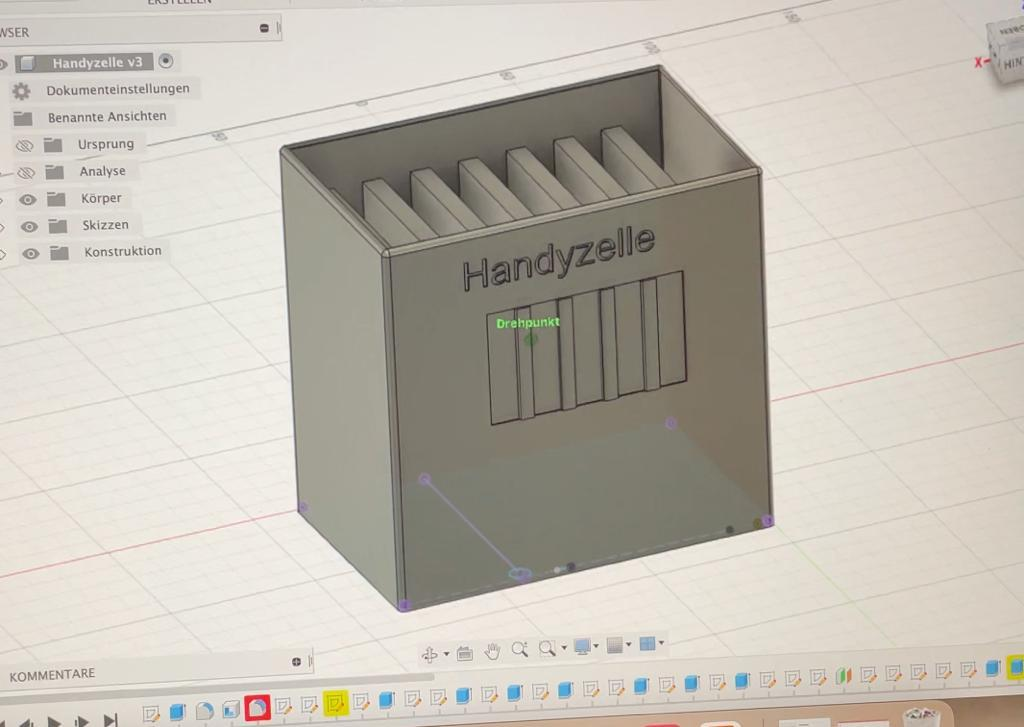Hide the Skizzen folder via eye icon
This screenshot has width=1024, height=727.
29,227
